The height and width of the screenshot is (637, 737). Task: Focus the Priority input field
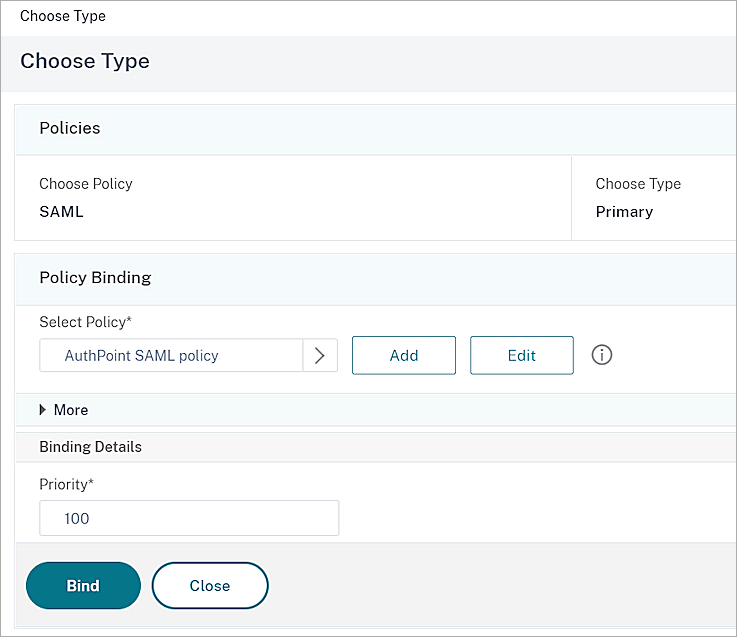point(189,518)
